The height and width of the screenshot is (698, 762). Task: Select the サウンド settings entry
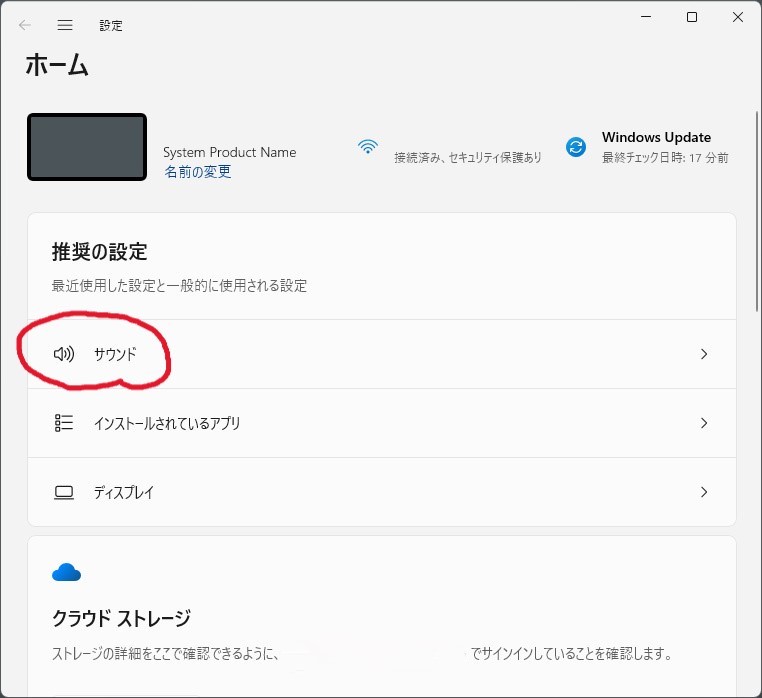pyautogui.click(x=115, y=354)
